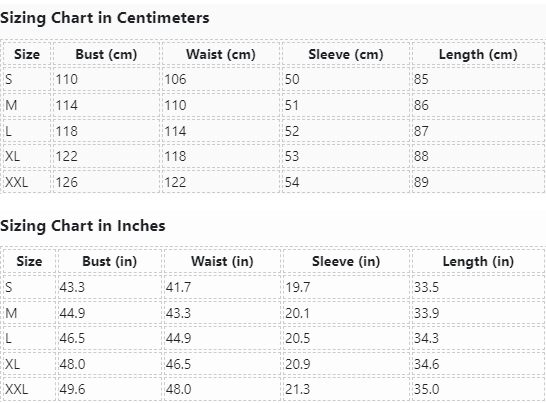546x403 pixels.
Task: Select the Bust (cm) column header
Action: (x=106, y=54)
